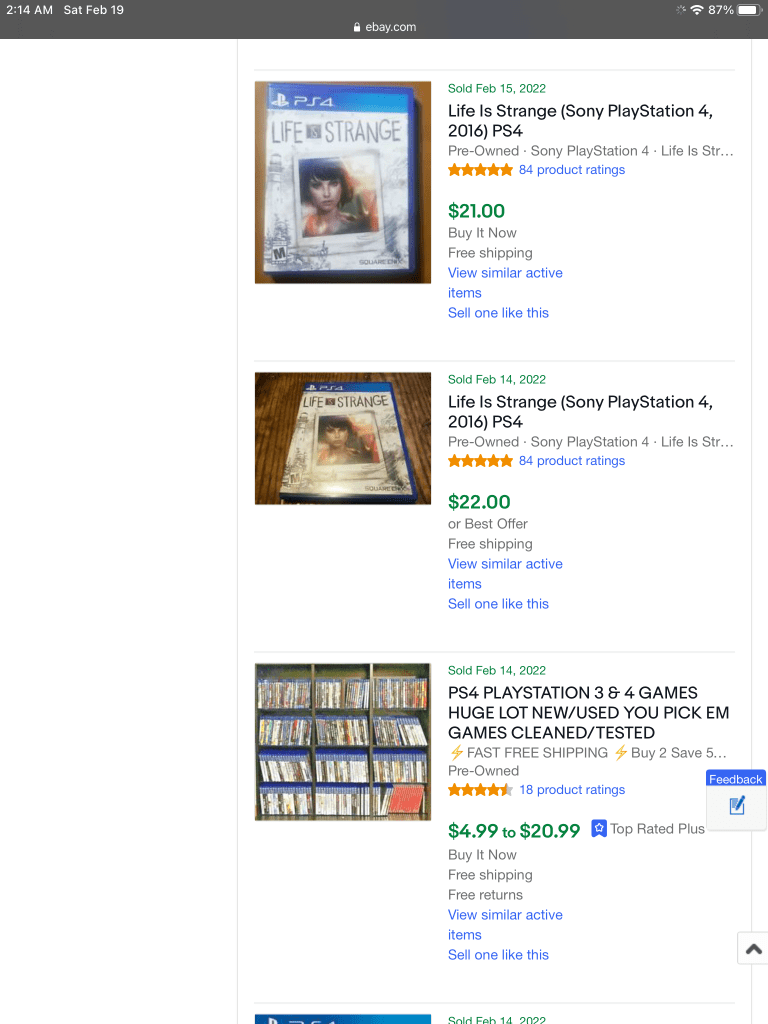768x1024 pixels.
Task: Click star rating of first Life Is Strange listing
Action: point(480,170)
